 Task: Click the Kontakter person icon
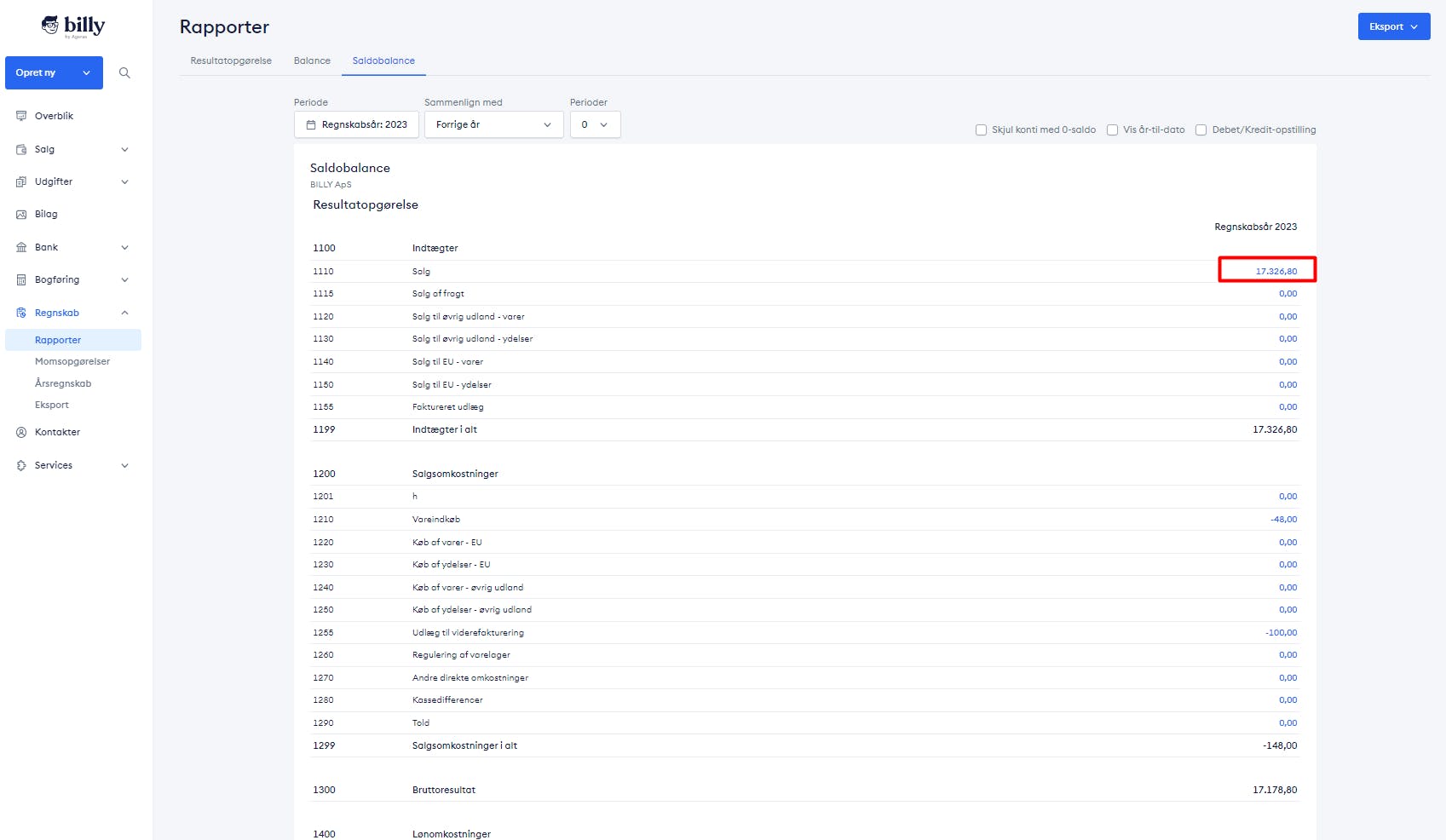coord(21,432)
